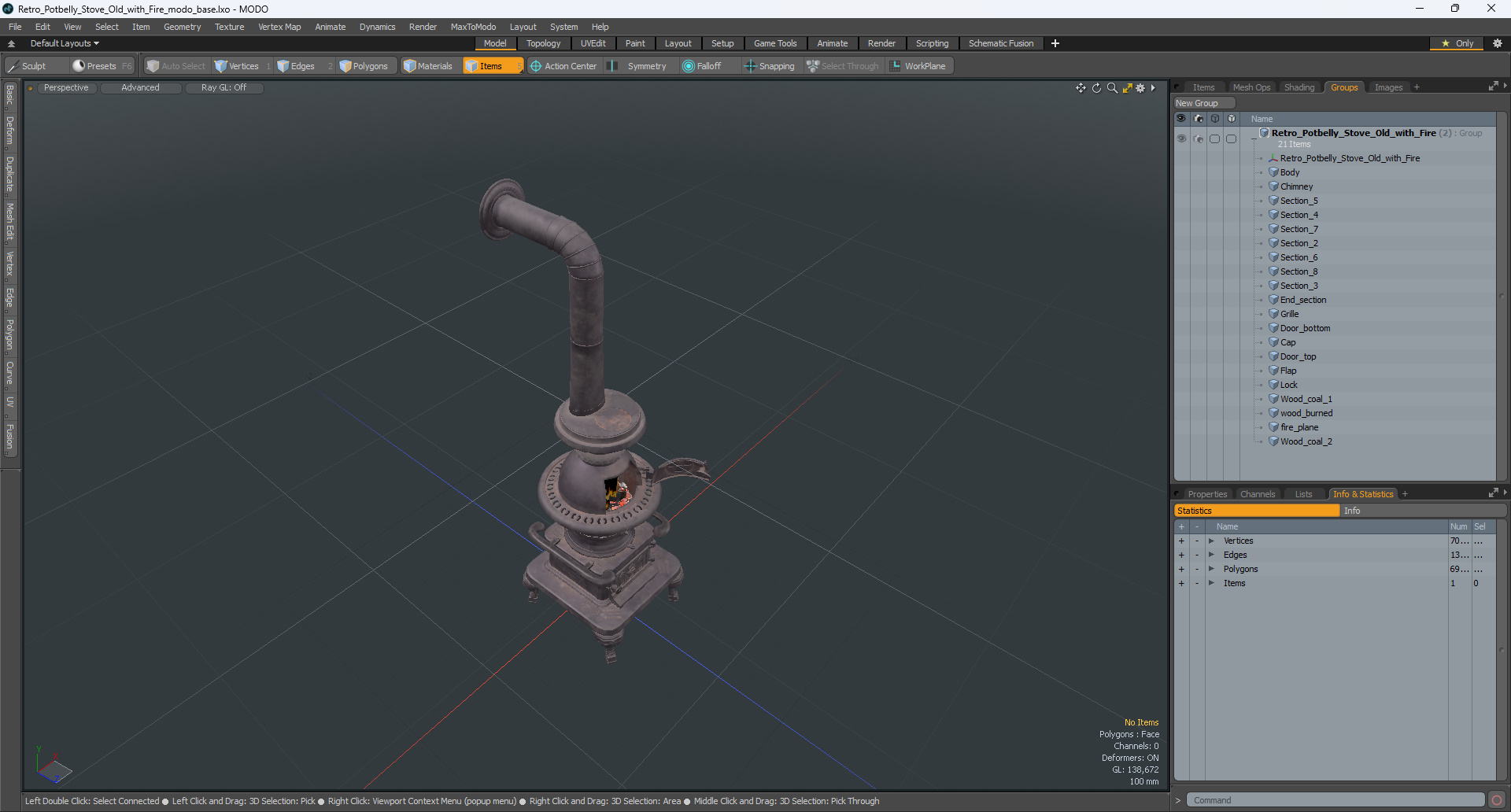Screen dimensions: 1511x812
Task: Click the Ray GL: Off button
Action: pyautogui.click(x=224, y=88)
